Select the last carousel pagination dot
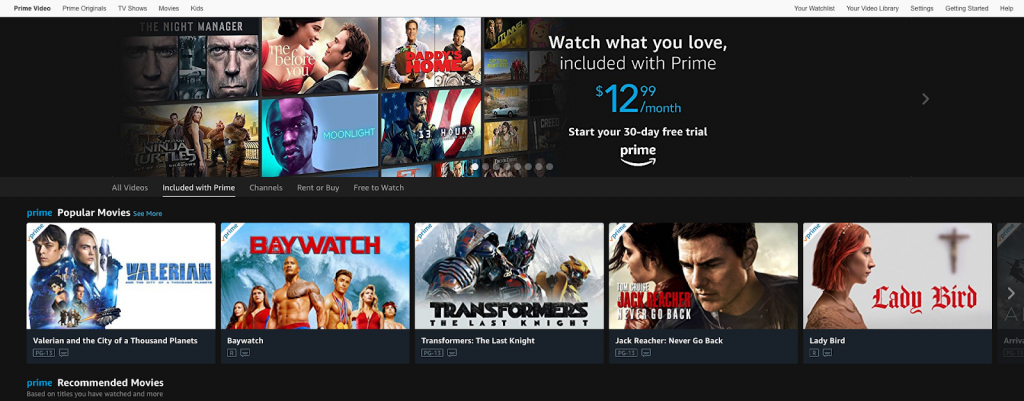 pyautogui.click(x=549, y=167)
